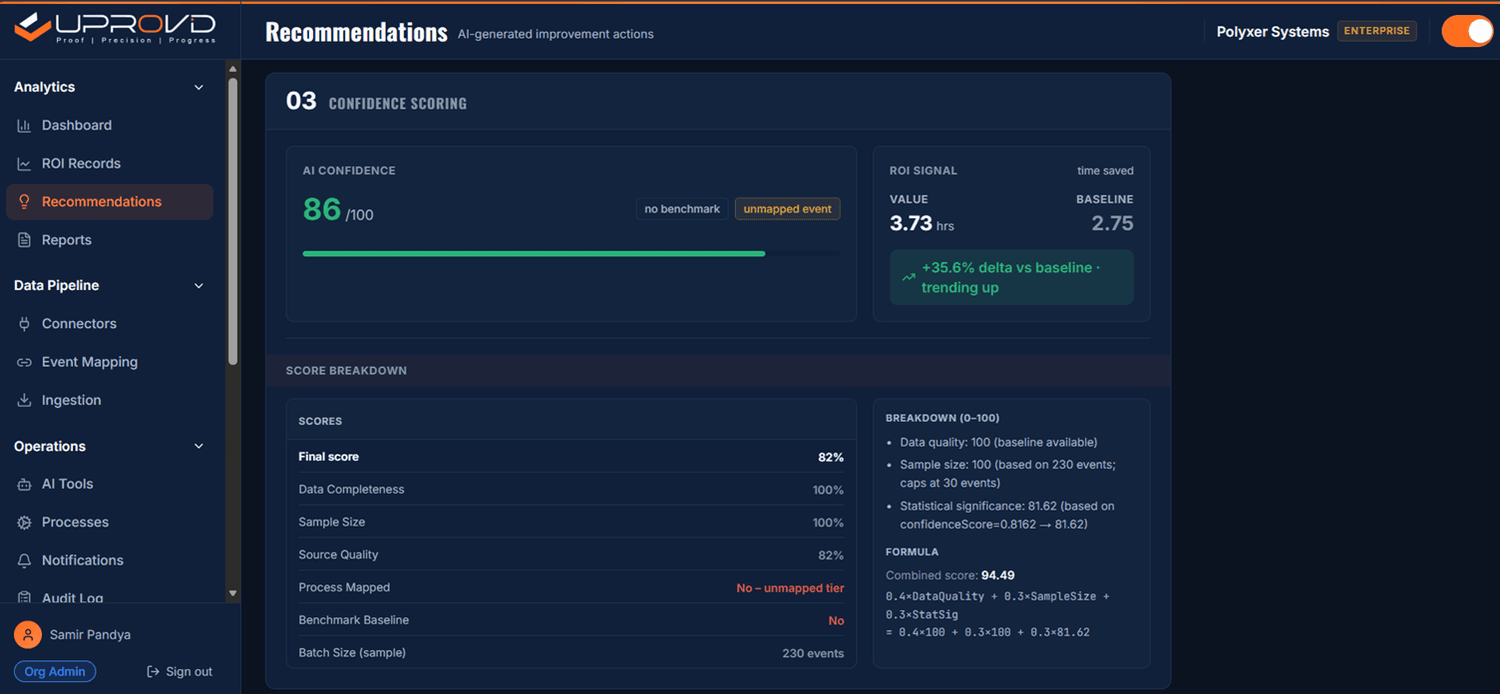This screenshot has height=694, width=1500.
Task: Click the '230 events' batch size value
Action: [813, 653]
